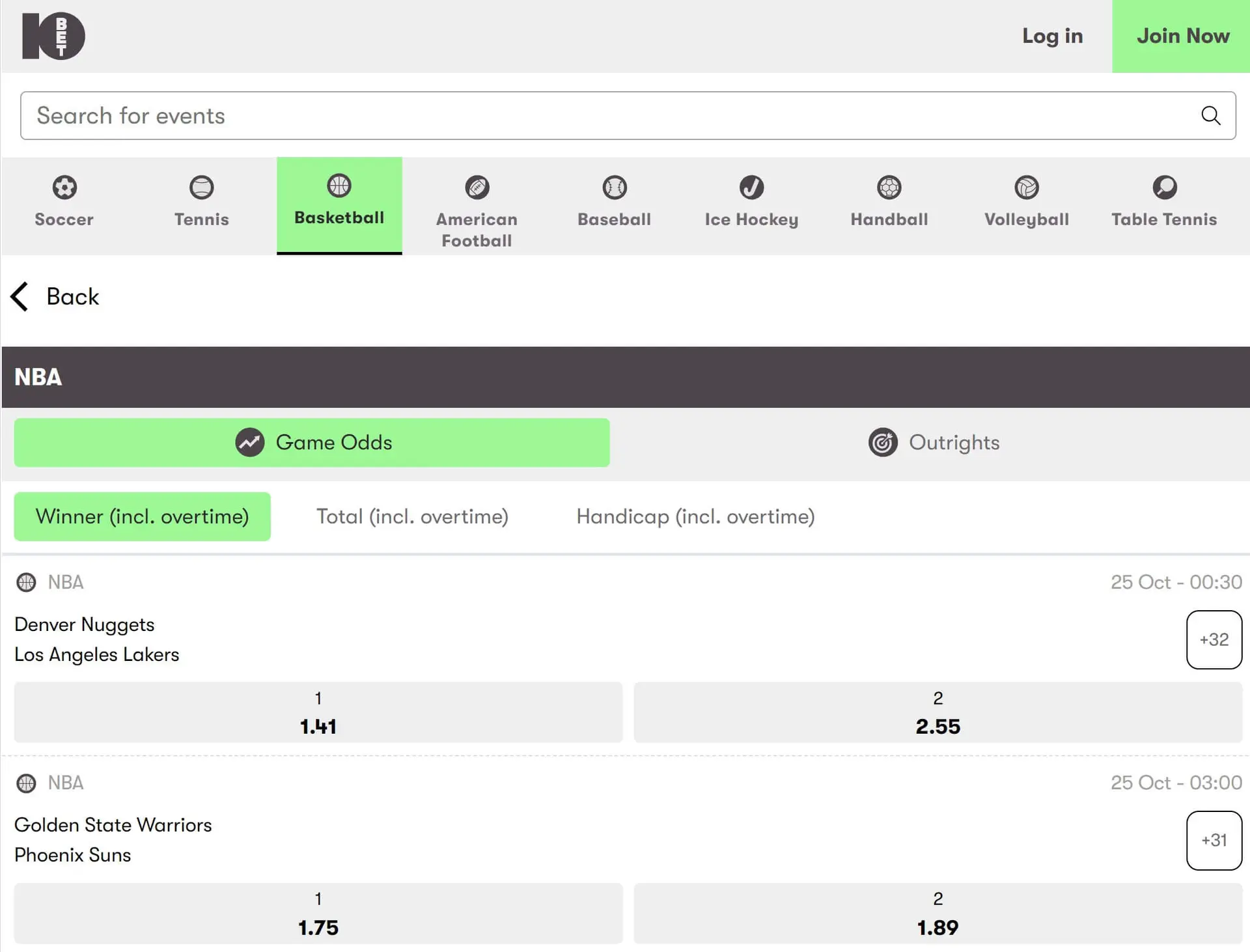Open the Table Tennis category
The height and width of the screenshot is (952, 1250).
[1163, 203]
